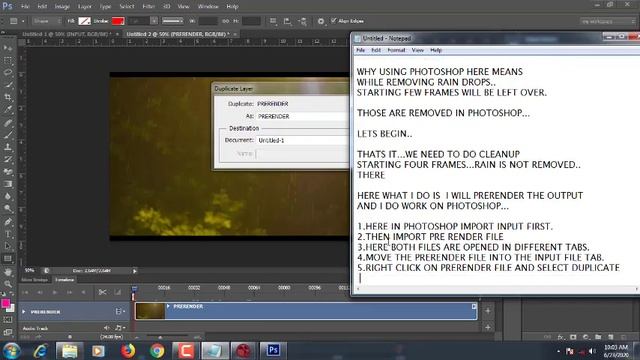The image size is (640, 360).
Task: Select the Dodge tool
Action: [7, 209]
